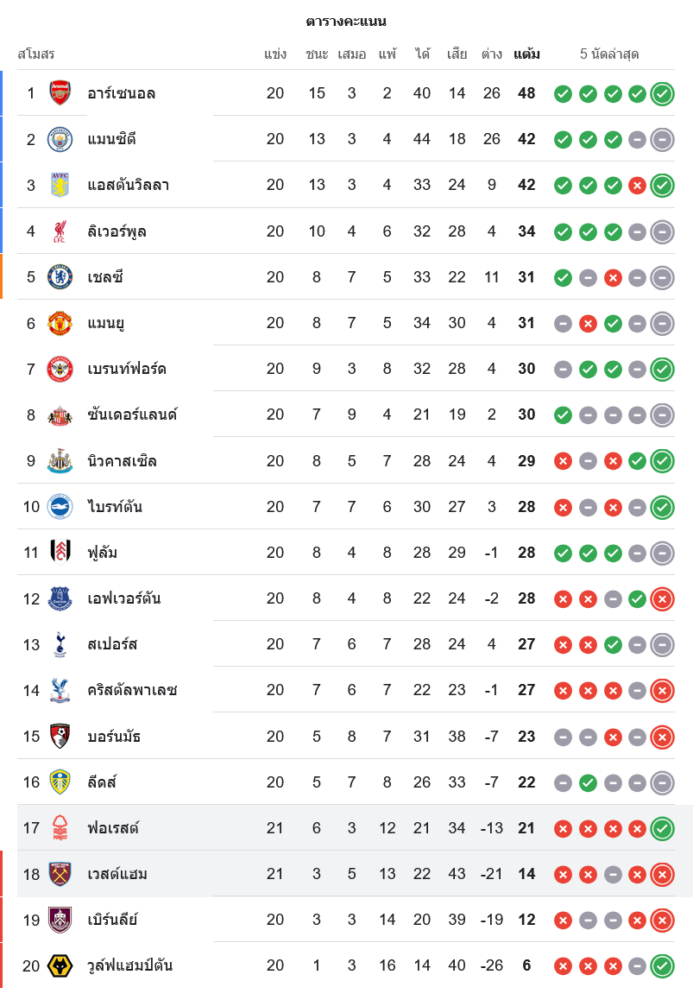
Task: Click the 5 นัดล่าสุด column header
Action: (609, 53)
